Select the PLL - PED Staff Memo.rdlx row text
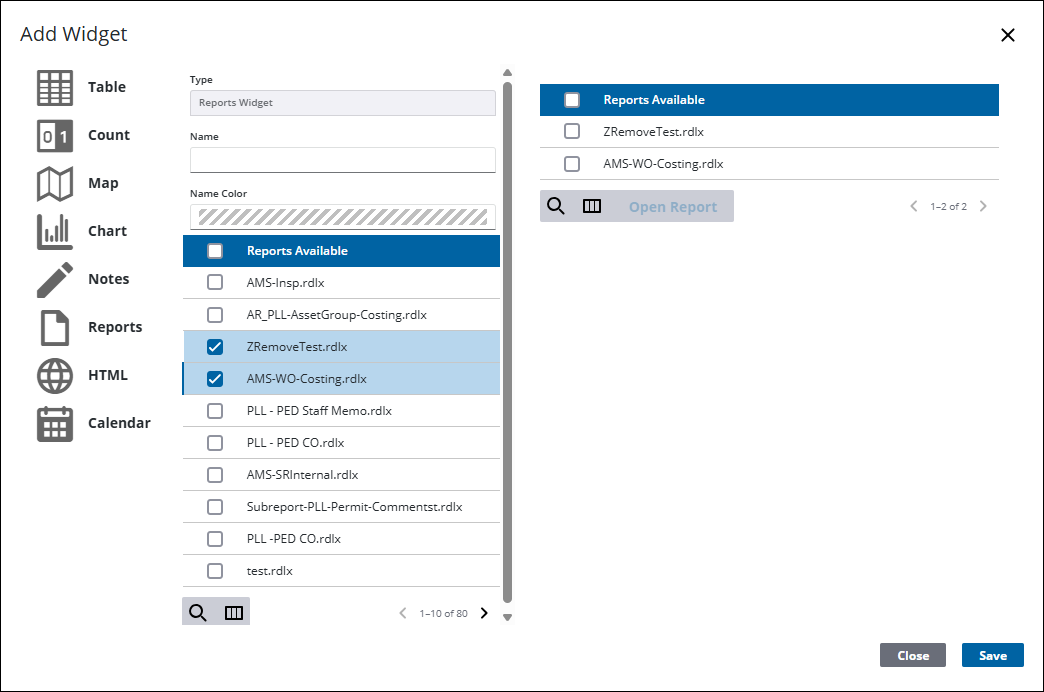The height and width of the screenshot is (692, 1044). (x=319, y=411)
